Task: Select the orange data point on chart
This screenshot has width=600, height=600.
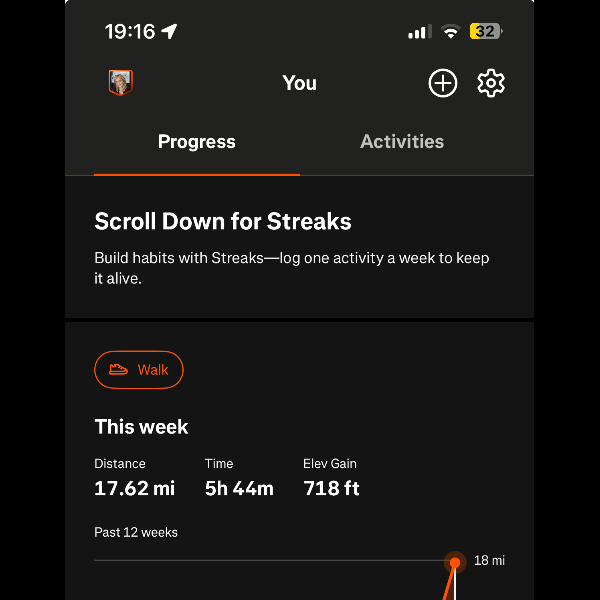Action: 455,562
